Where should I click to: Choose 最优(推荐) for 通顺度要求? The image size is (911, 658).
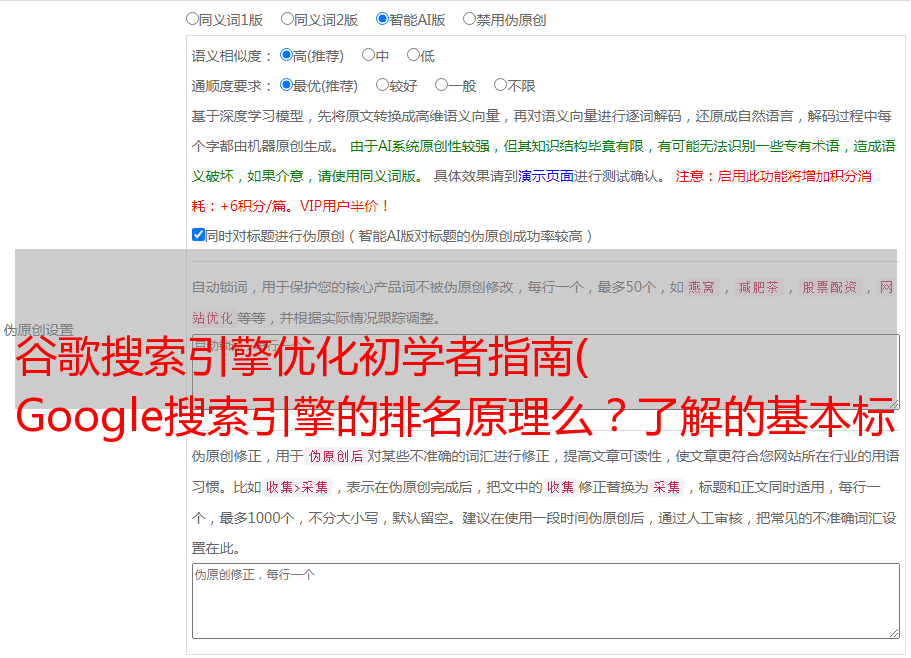(x=286, y=85)
